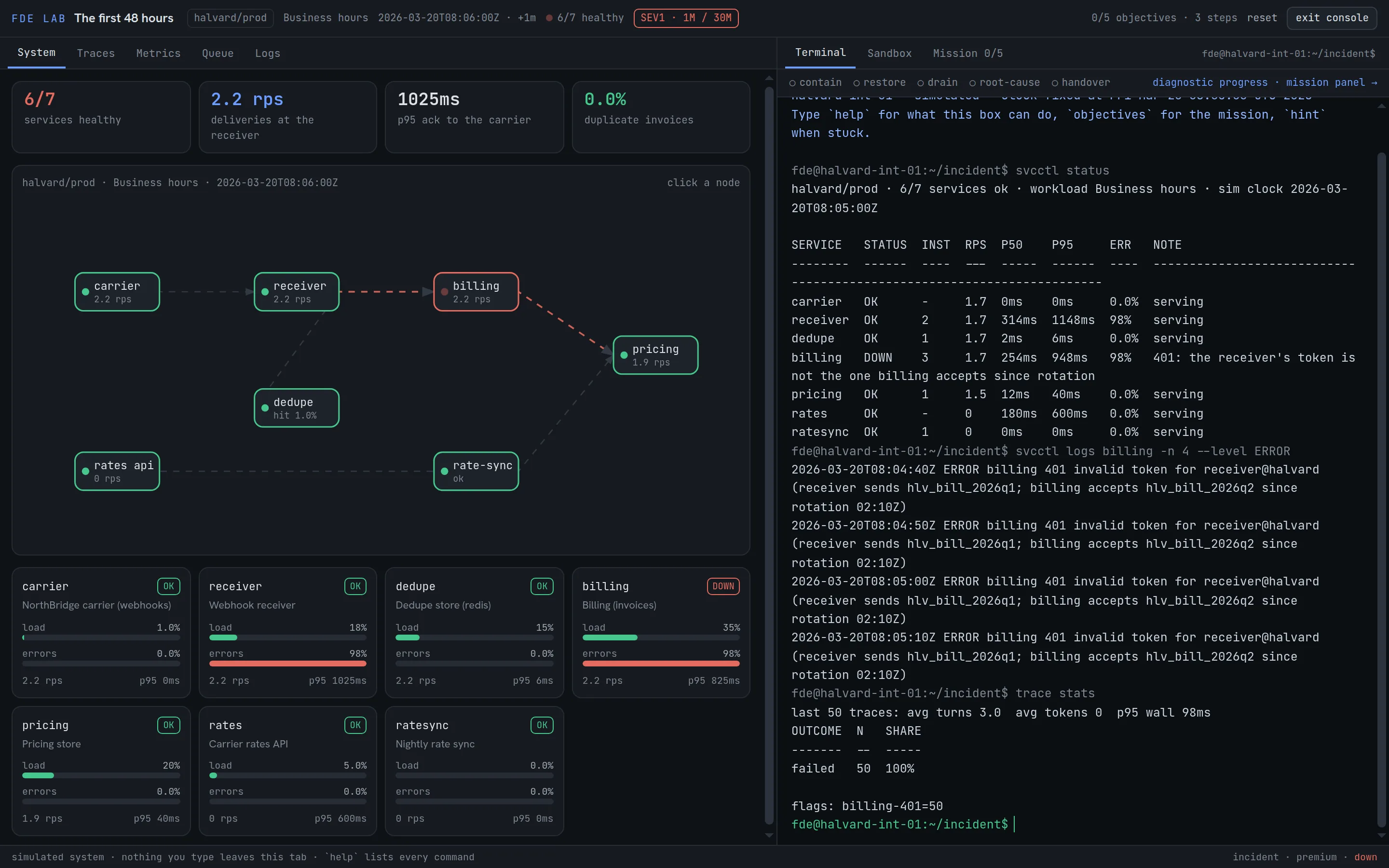This screenshot has height=868, width=1389.
Task: Select the rates api node
Action: (x=117, y=471)
